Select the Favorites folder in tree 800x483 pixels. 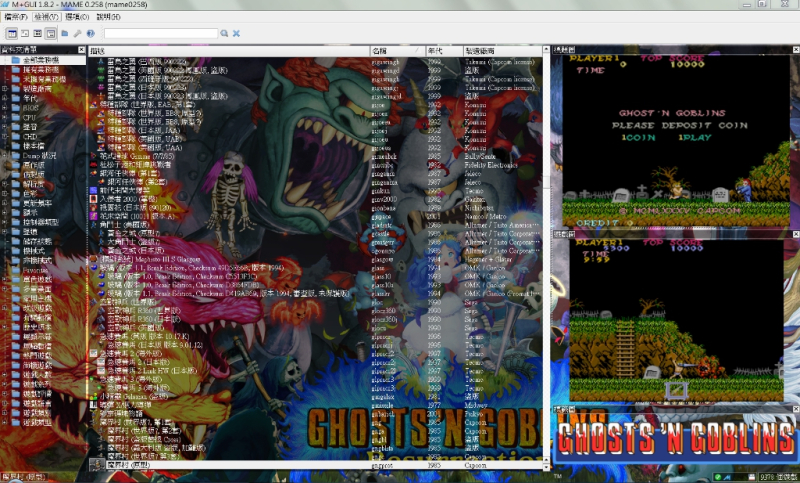point(35,270)
